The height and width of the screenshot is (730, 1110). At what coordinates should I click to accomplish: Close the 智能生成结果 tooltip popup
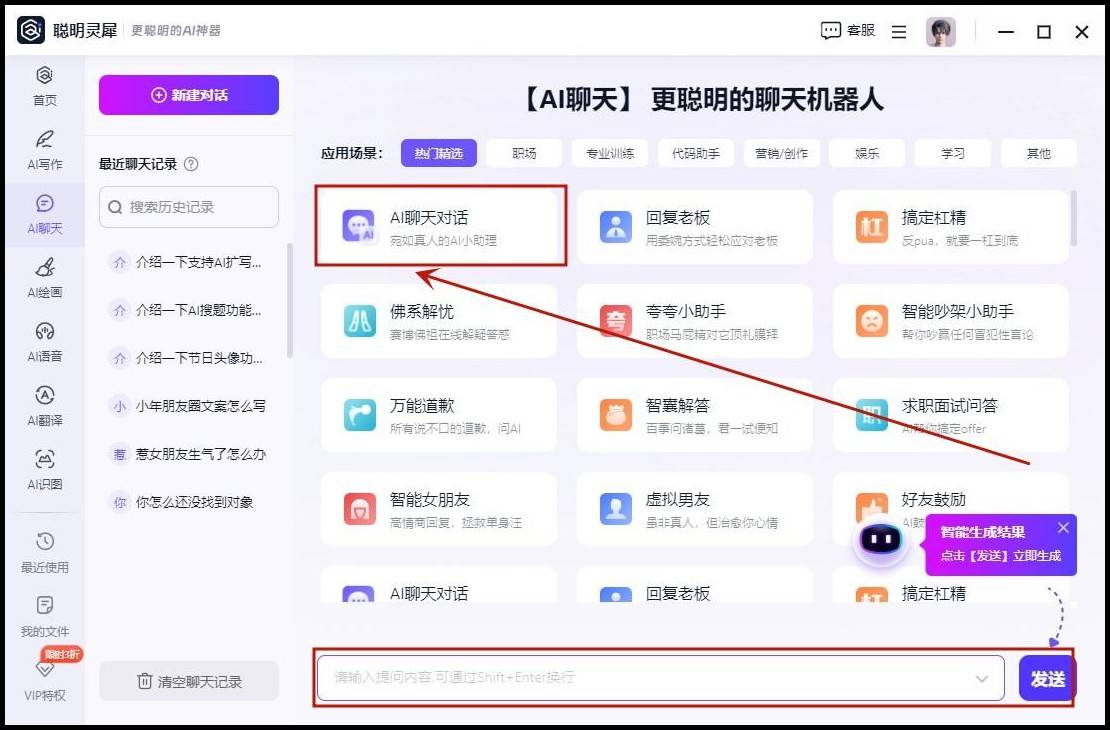tap(1063, 528)
